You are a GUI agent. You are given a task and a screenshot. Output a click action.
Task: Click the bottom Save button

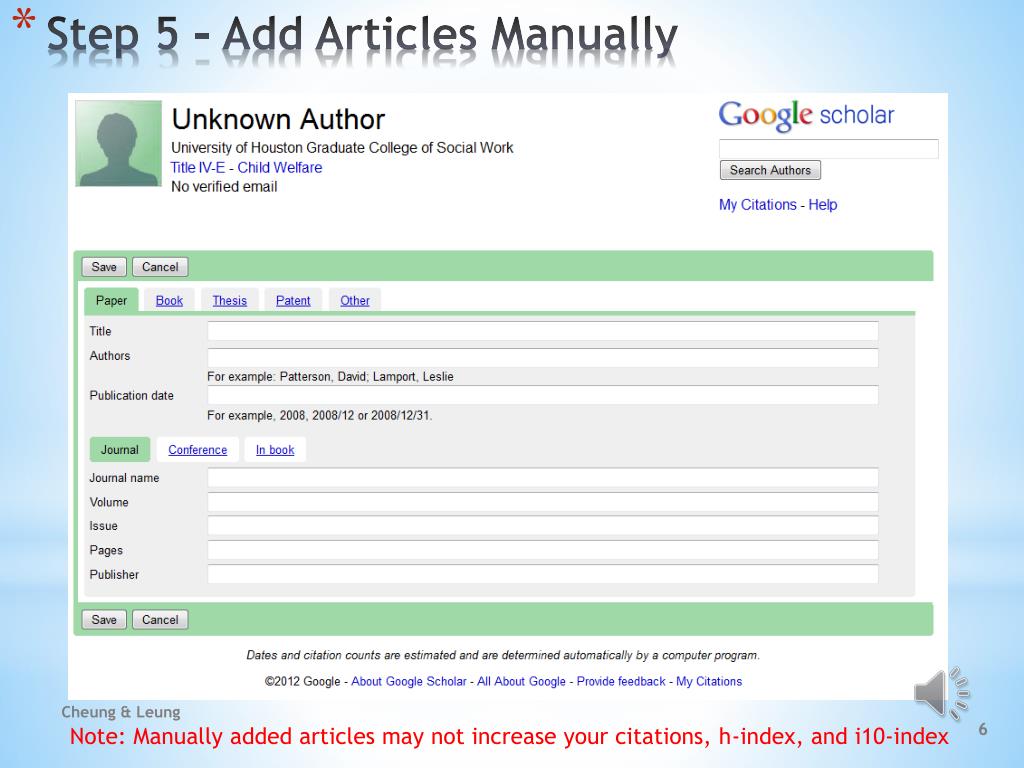coord(104,619)
